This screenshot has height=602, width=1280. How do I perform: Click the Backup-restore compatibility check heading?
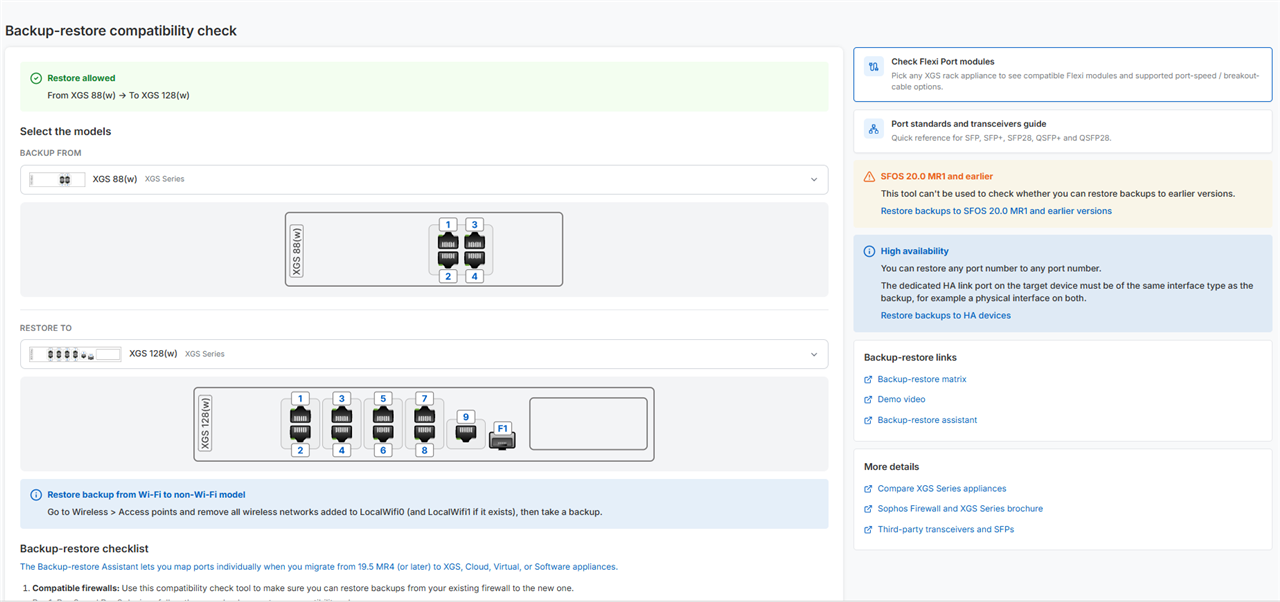pyautogui.click(x=121, y=30)
